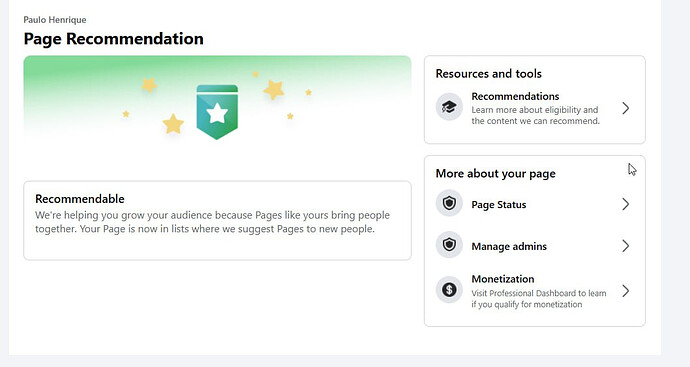Expand Manage admins chevron arrow
This screenshot has height=367, width=690.
pos(625,246)
